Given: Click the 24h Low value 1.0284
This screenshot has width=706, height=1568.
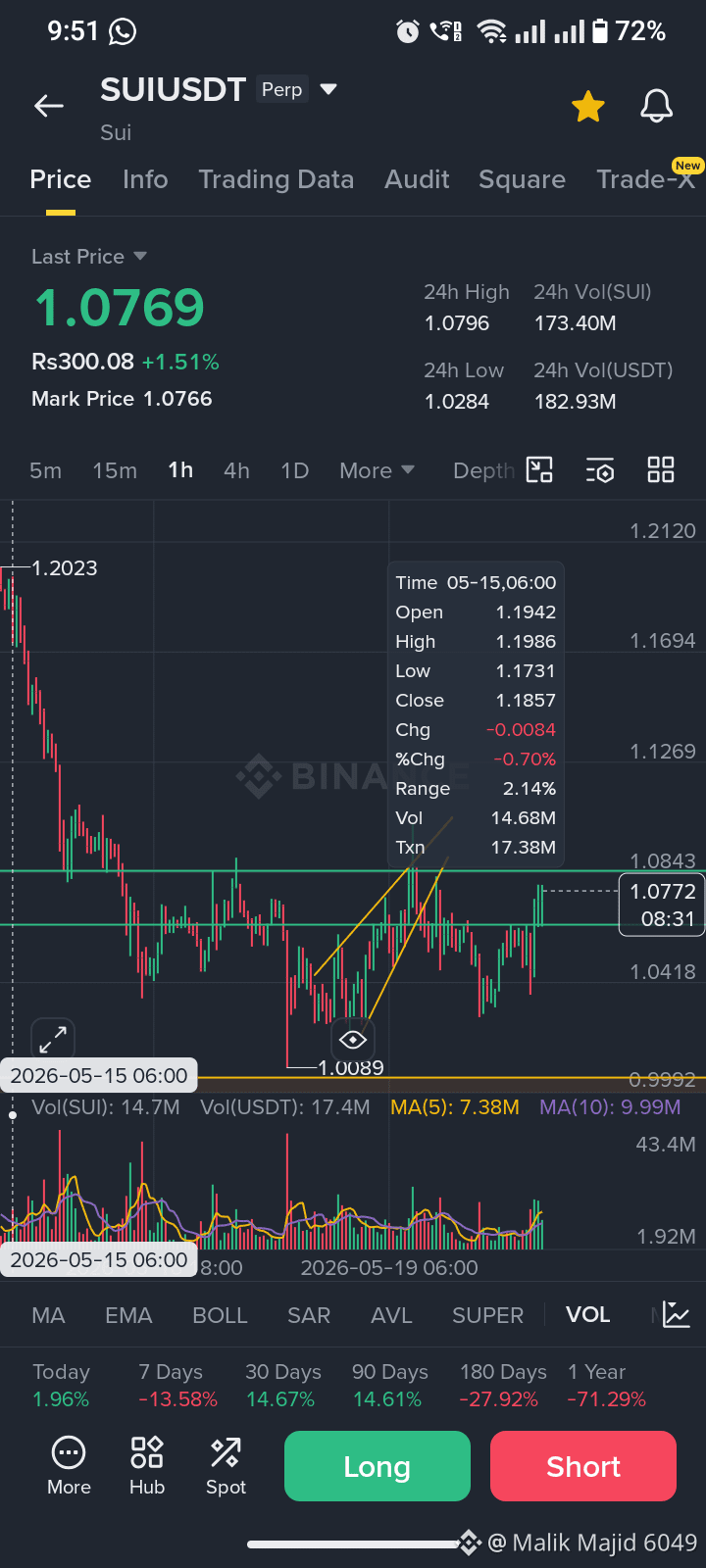Looking at the screenshot, I should (x=457, y=402).
